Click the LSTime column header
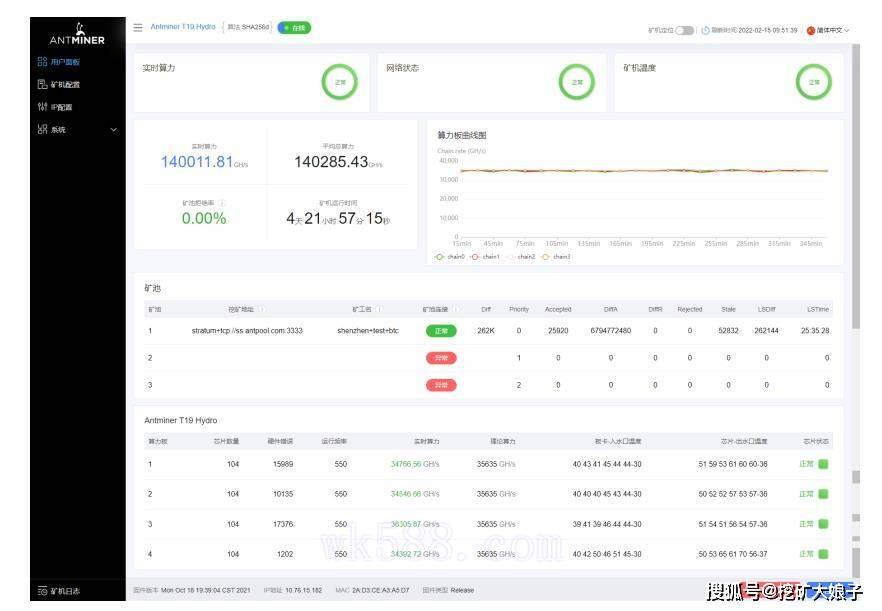This screenshot has height=611, width=882. (x=818, y=309)
